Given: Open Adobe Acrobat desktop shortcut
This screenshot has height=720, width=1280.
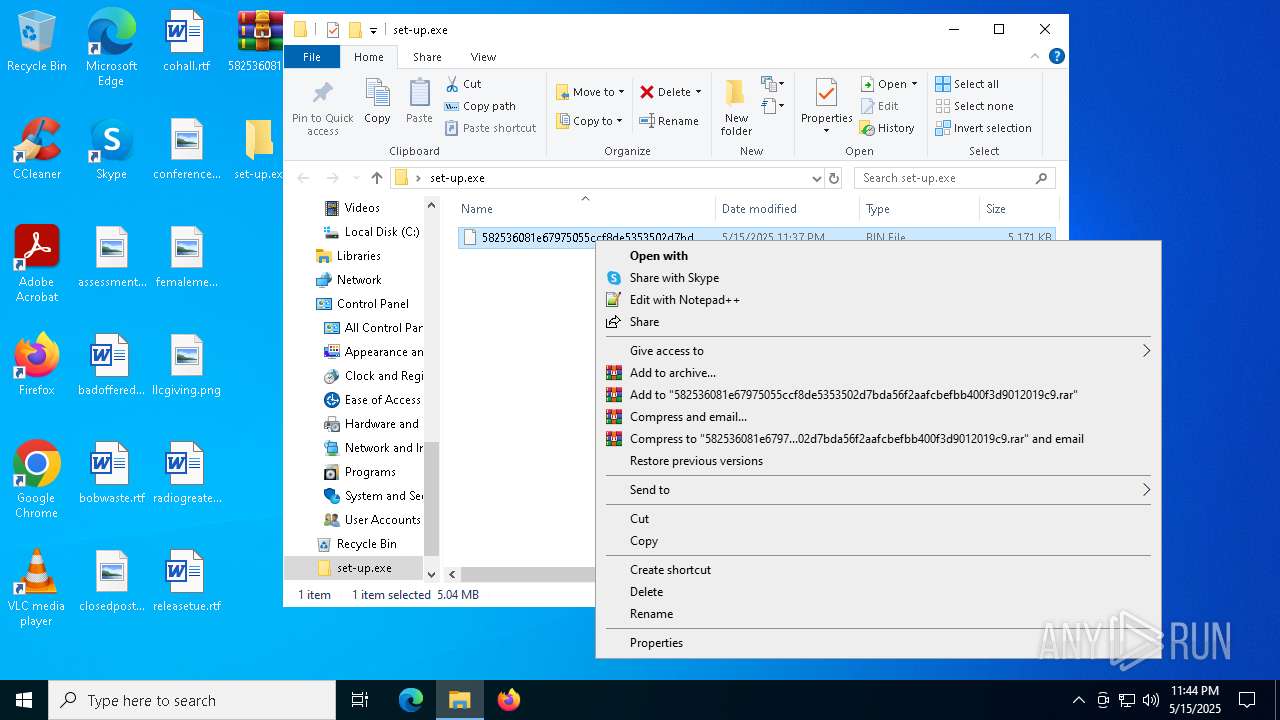Looking at the screenshot, I should pyautogui.click(x=37, y=264).
